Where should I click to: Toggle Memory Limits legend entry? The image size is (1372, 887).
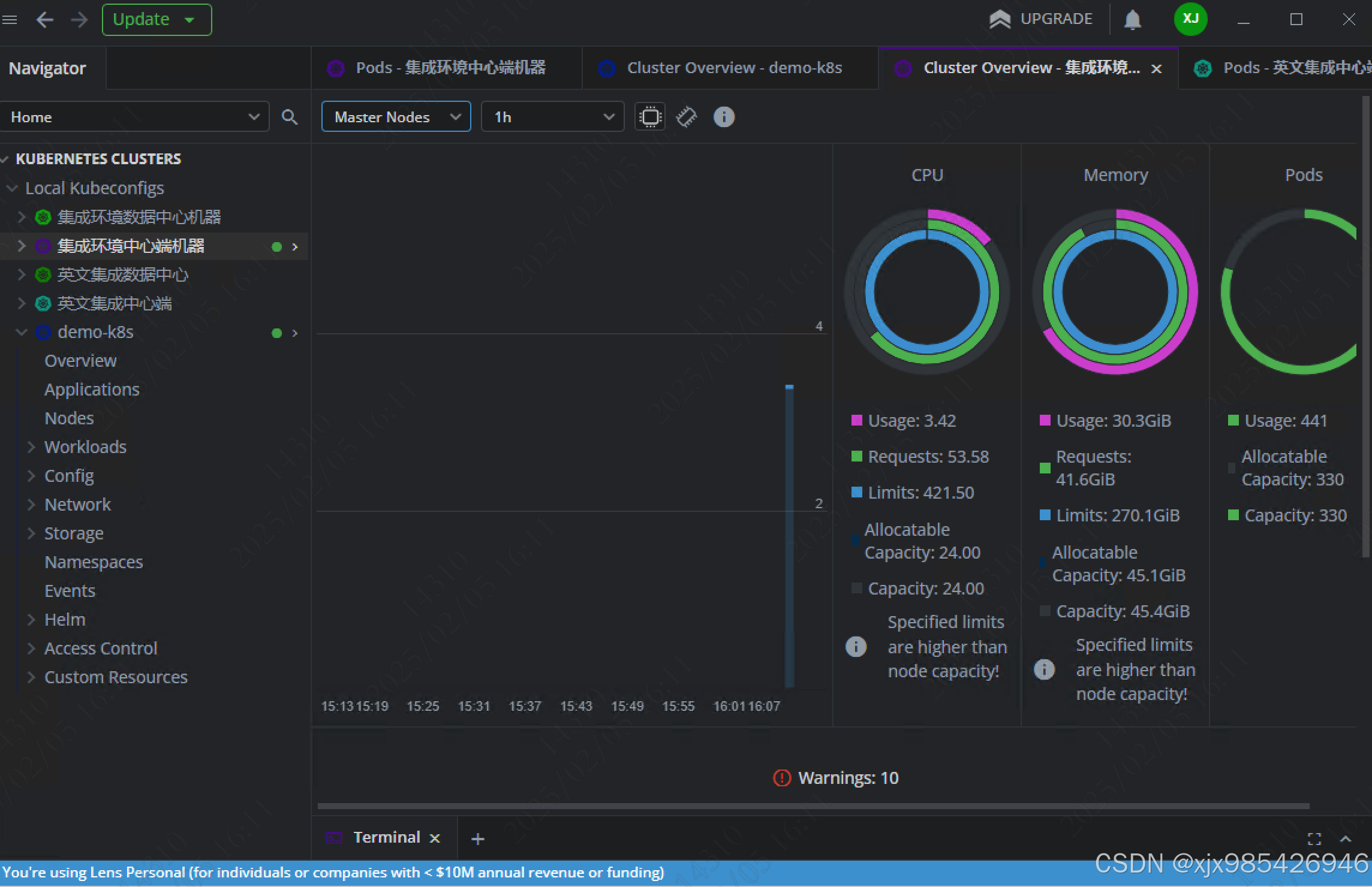coord(1117,515)
